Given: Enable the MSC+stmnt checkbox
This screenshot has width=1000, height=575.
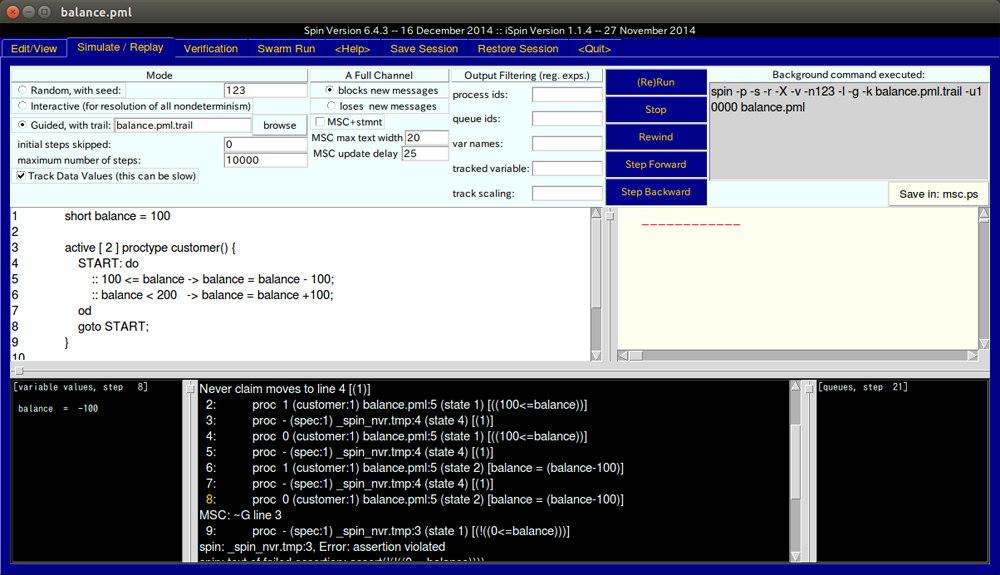Looking at the screenshot, I should coord(320,122).
